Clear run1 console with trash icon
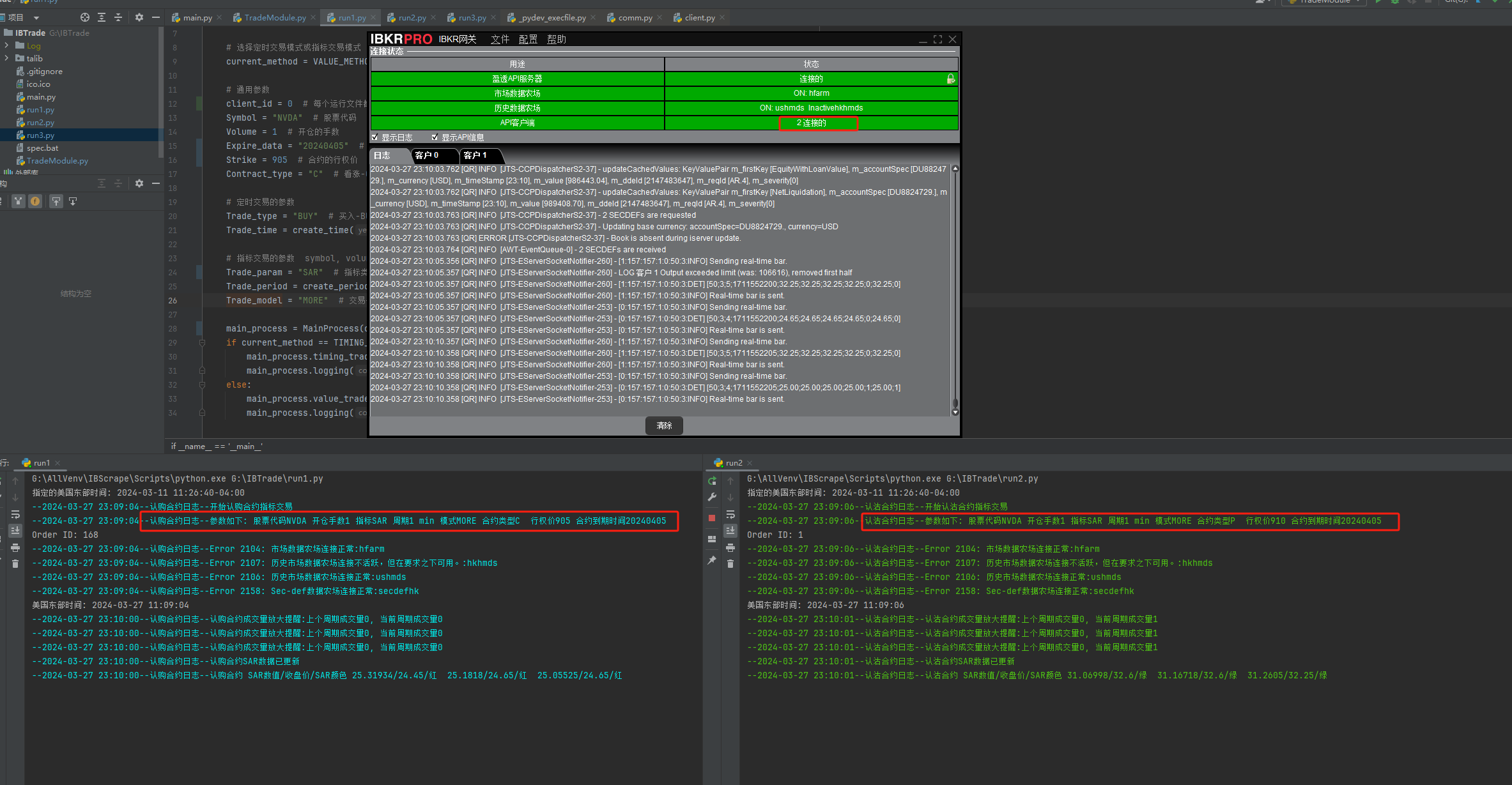The height and width of the screenshot is (785, 1512). (x=15, y=564)
